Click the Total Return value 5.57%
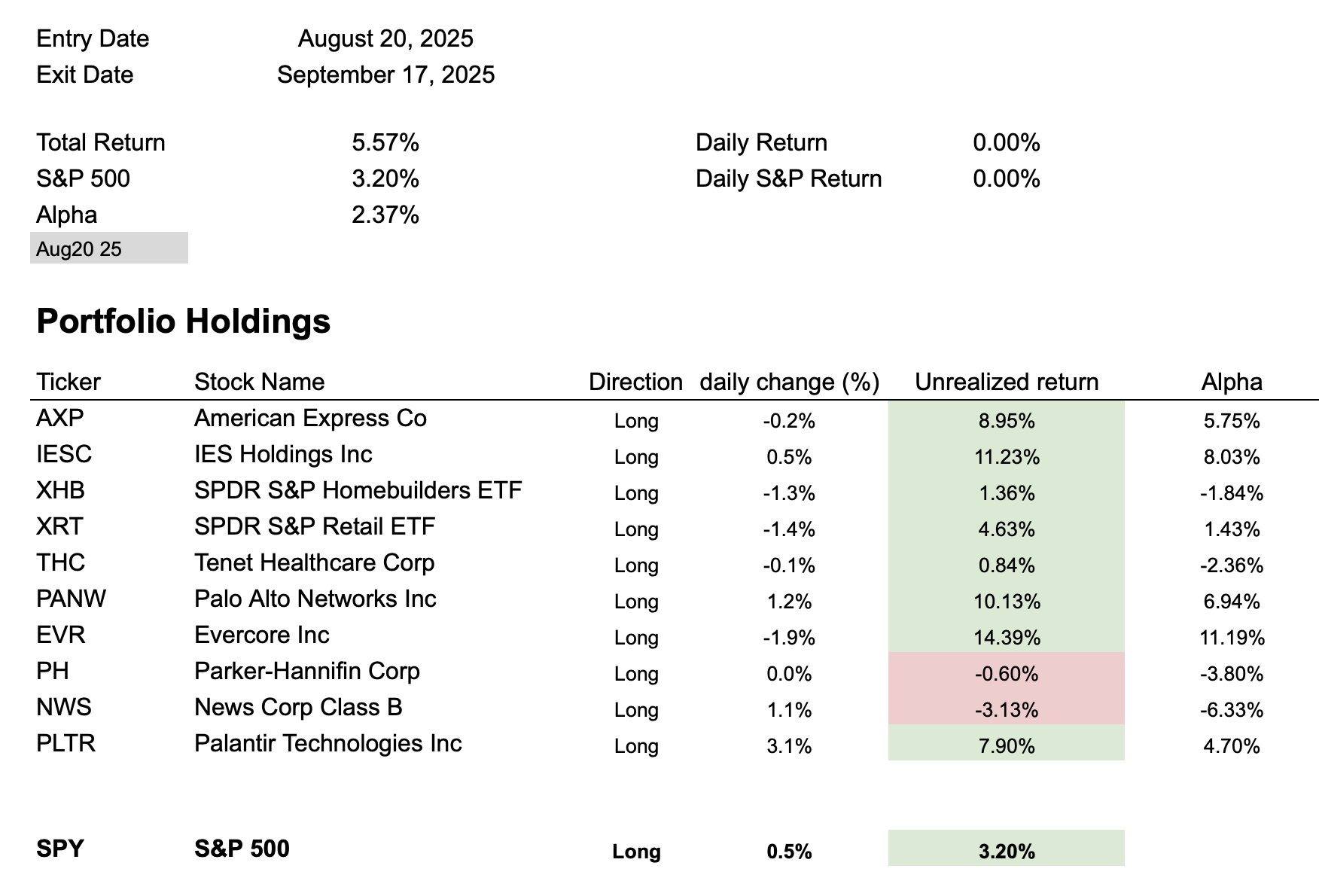1319x896 pixels. click(385, 142)
